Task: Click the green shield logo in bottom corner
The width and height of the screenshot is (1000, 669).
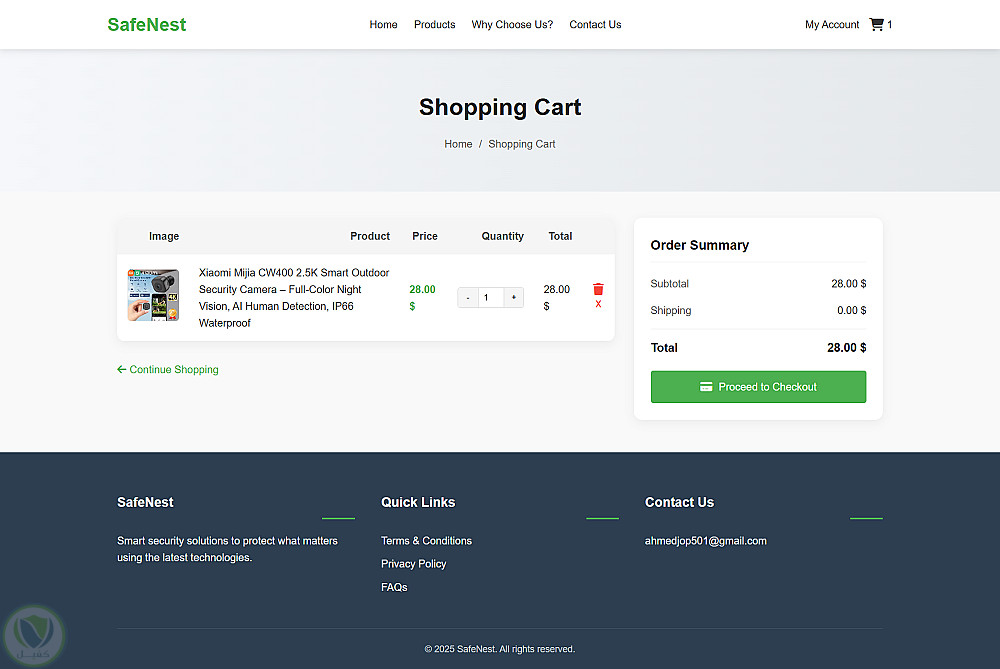Action: [33, 635]
